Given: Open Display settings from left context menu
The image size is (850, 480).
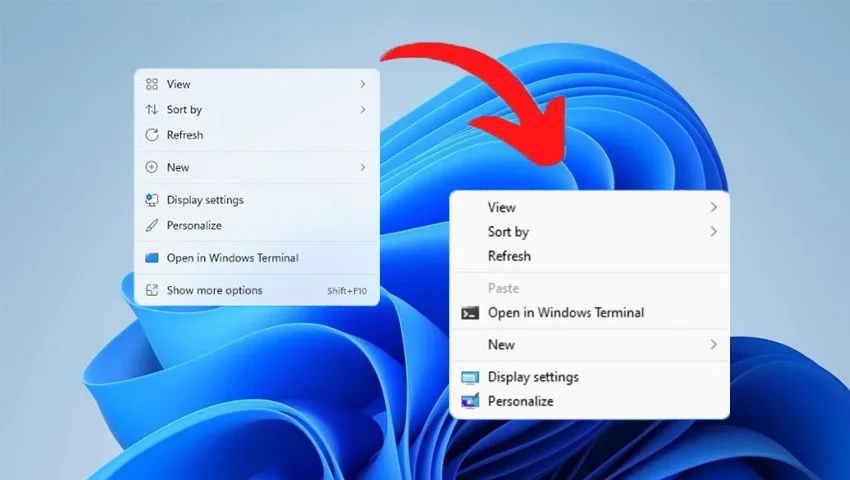Looking at the screenshot, I should (x=257, y=200).
